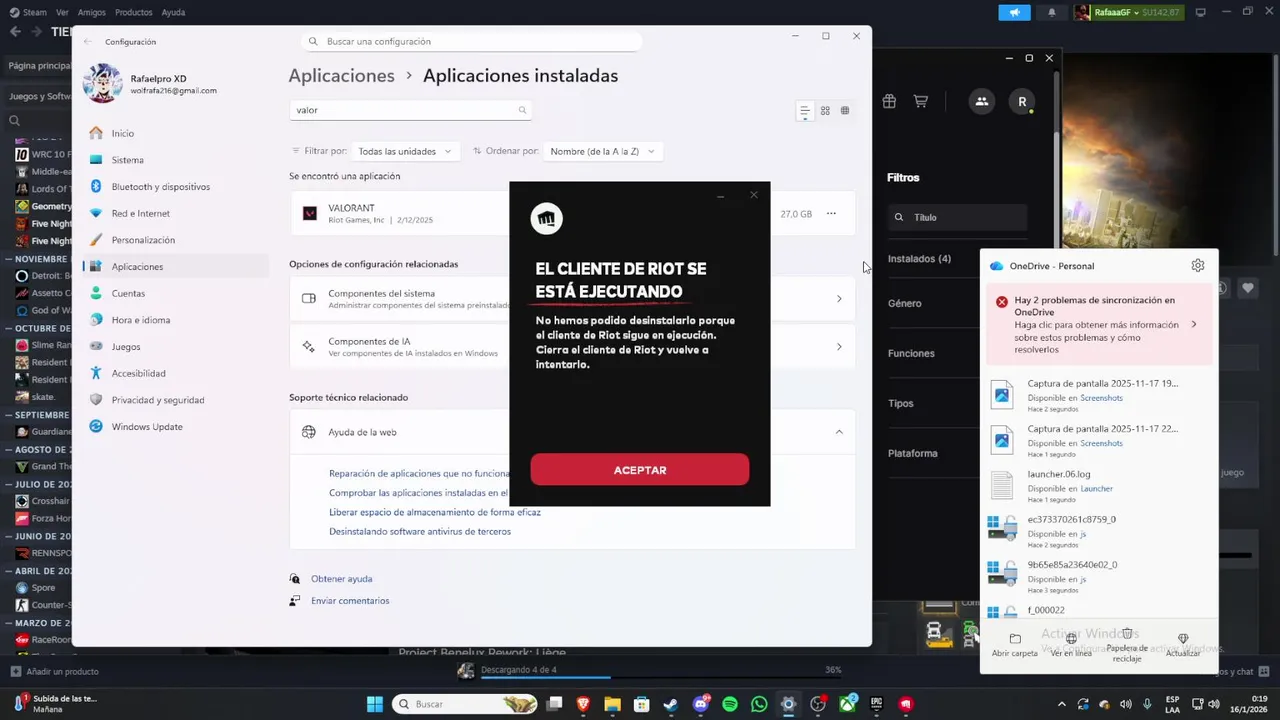Viewport: 1280px width, 720px height.
Task: Open the shopping cart in the Epic Games window
Action: tap(921, 101)
